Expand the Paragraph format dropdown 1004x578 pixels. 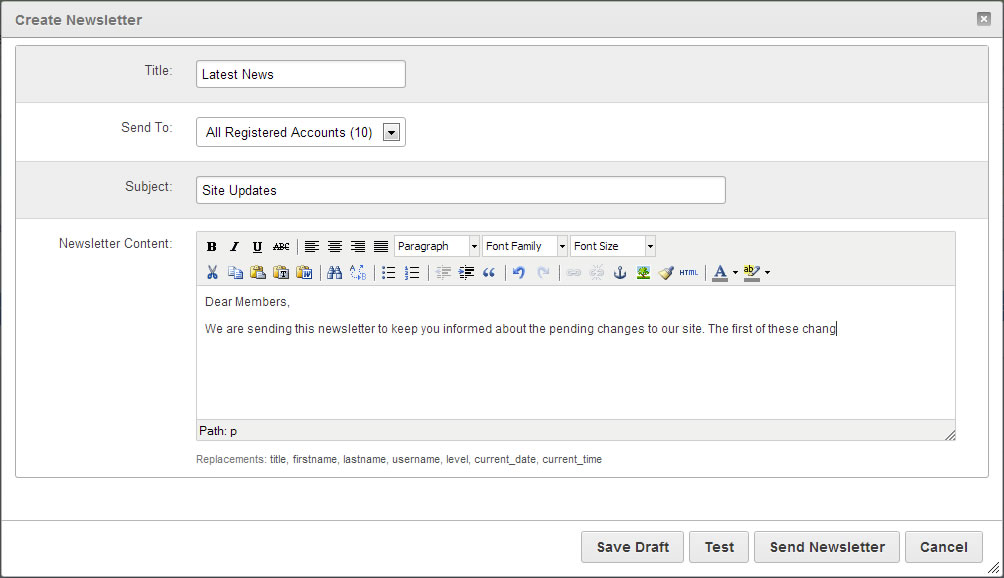click(x=474, y=246)
